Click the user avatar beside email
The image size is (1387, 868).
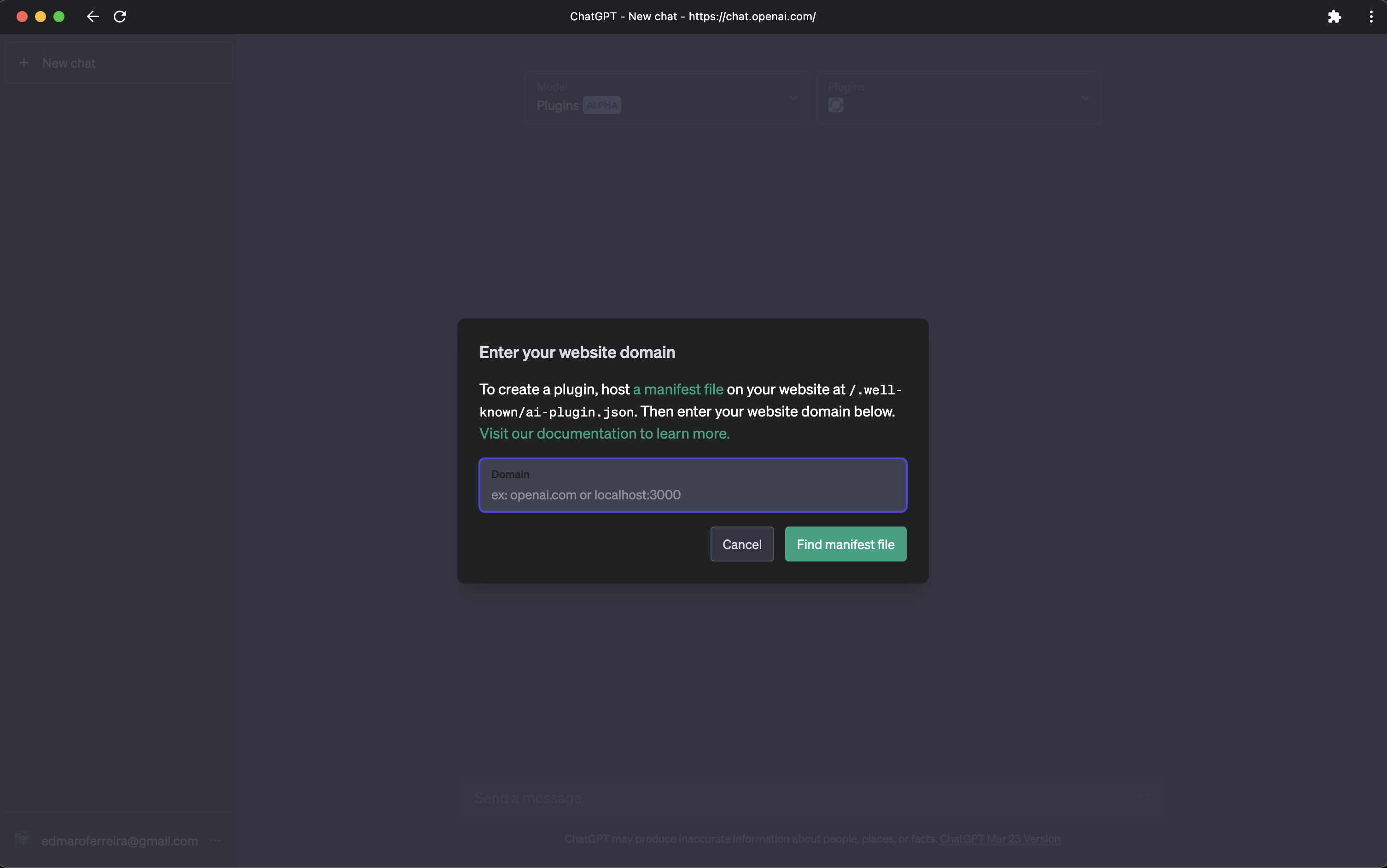(x=22, y=840)
